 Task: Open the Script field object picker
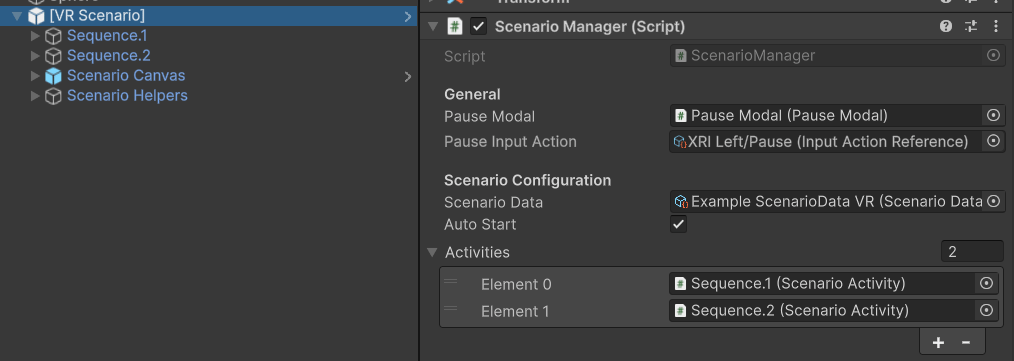[994, 56]
